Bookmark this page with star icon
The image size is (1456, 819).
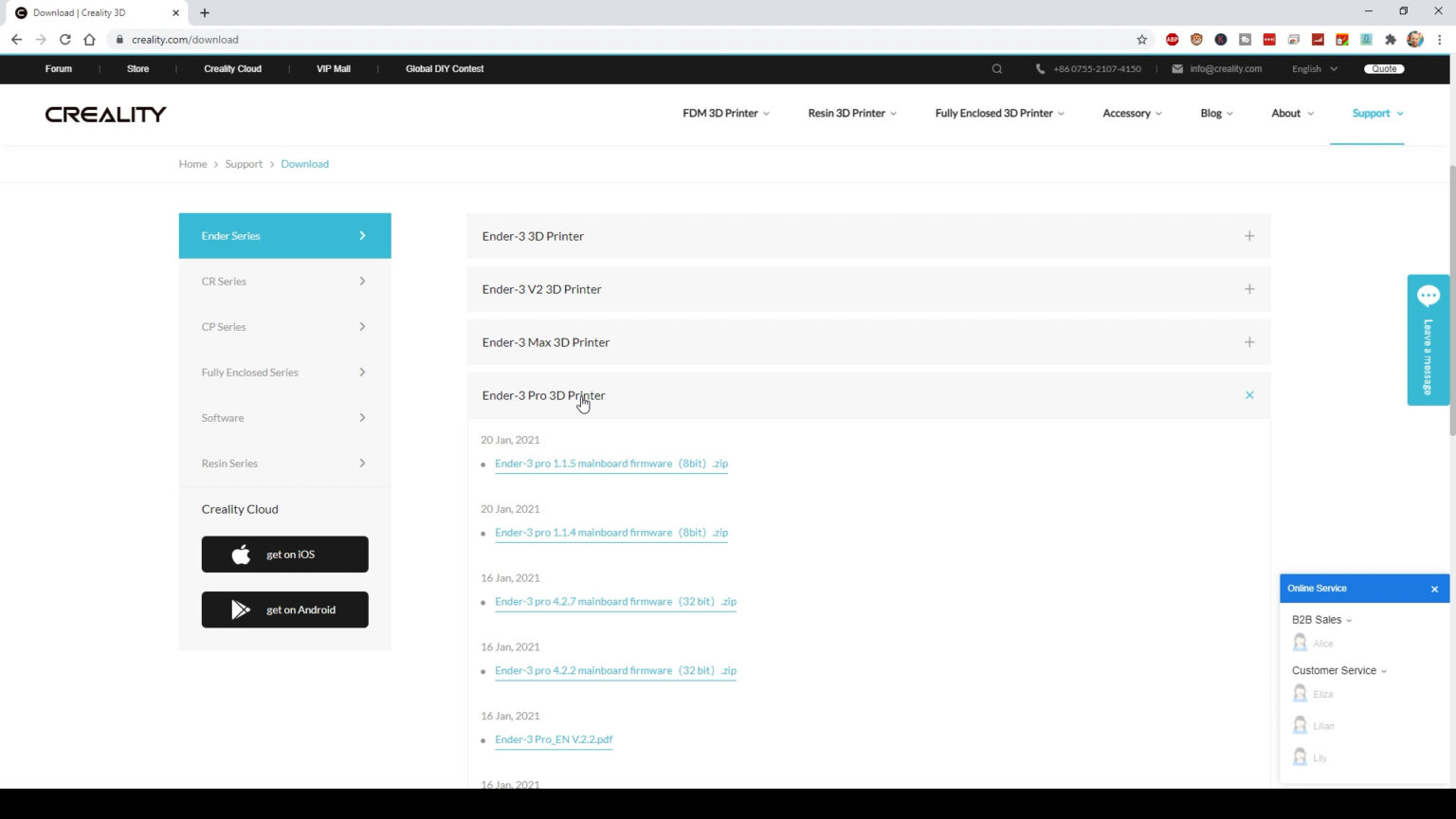click(1141, 40)
